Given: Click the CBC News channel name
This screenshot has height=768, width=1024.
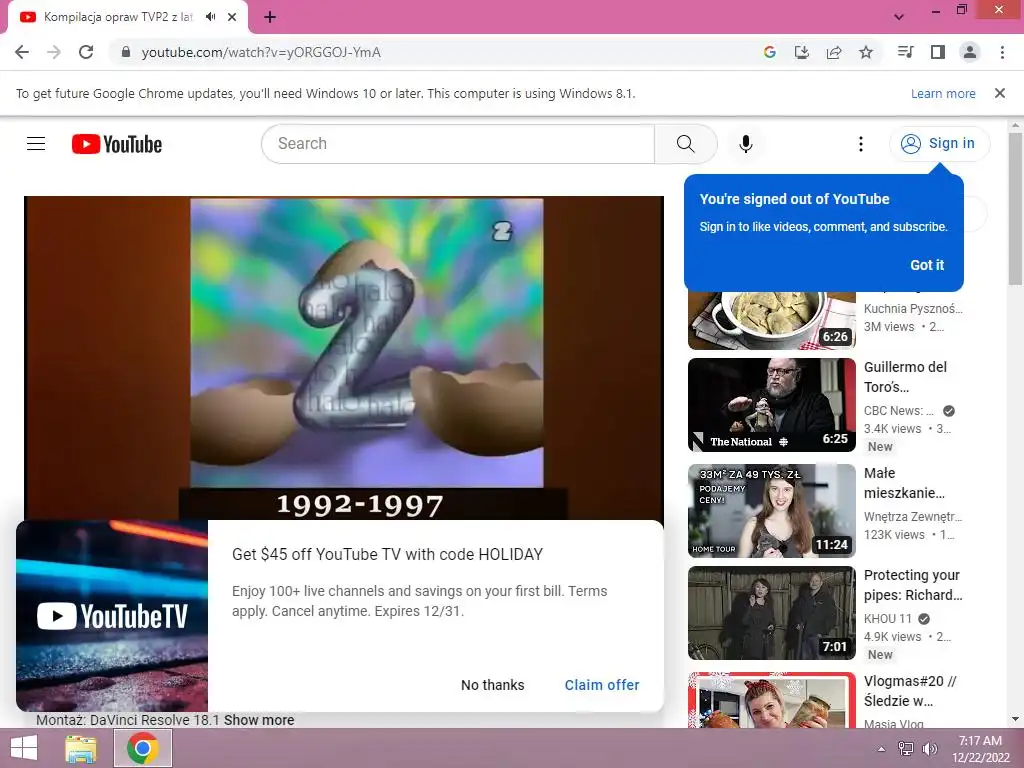Looking at the screenshot, I should click(898, 411).
